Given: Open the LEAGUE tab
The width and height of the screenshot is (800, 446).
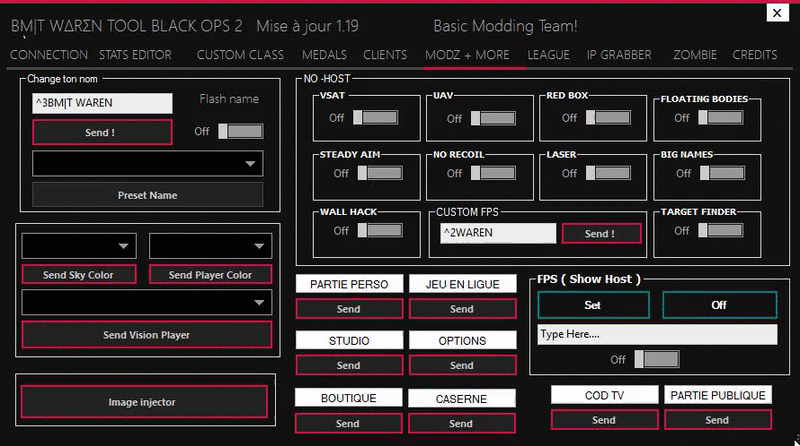Looking at the screenshot, I should (548, 55).
